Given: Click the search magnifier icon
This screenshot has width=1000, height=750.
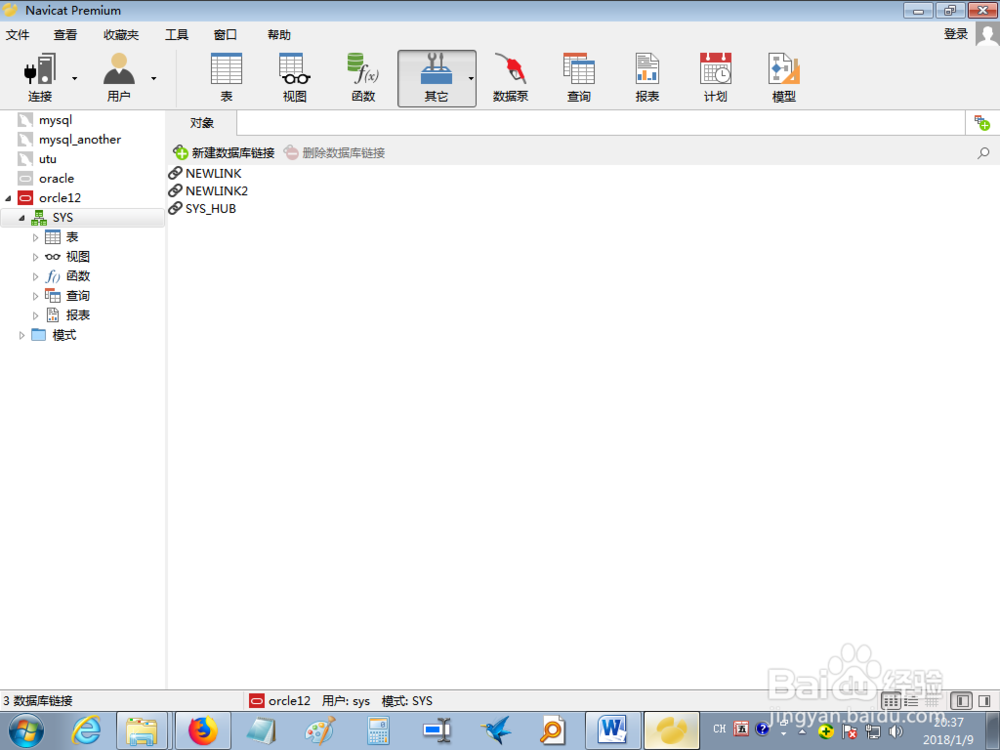Looking at the screenshot, I should pyautogui.click(x=983, y=153).
